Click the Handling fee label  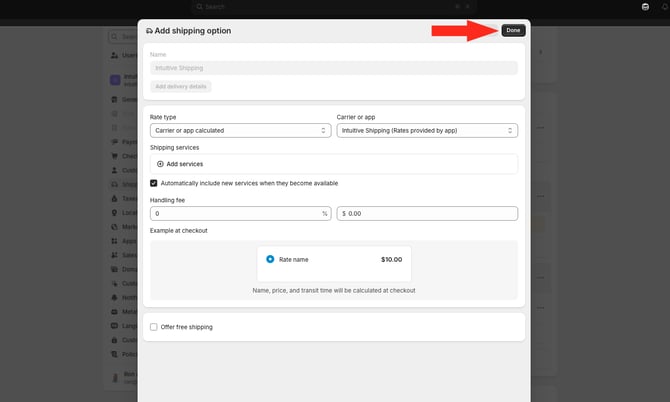168,200
